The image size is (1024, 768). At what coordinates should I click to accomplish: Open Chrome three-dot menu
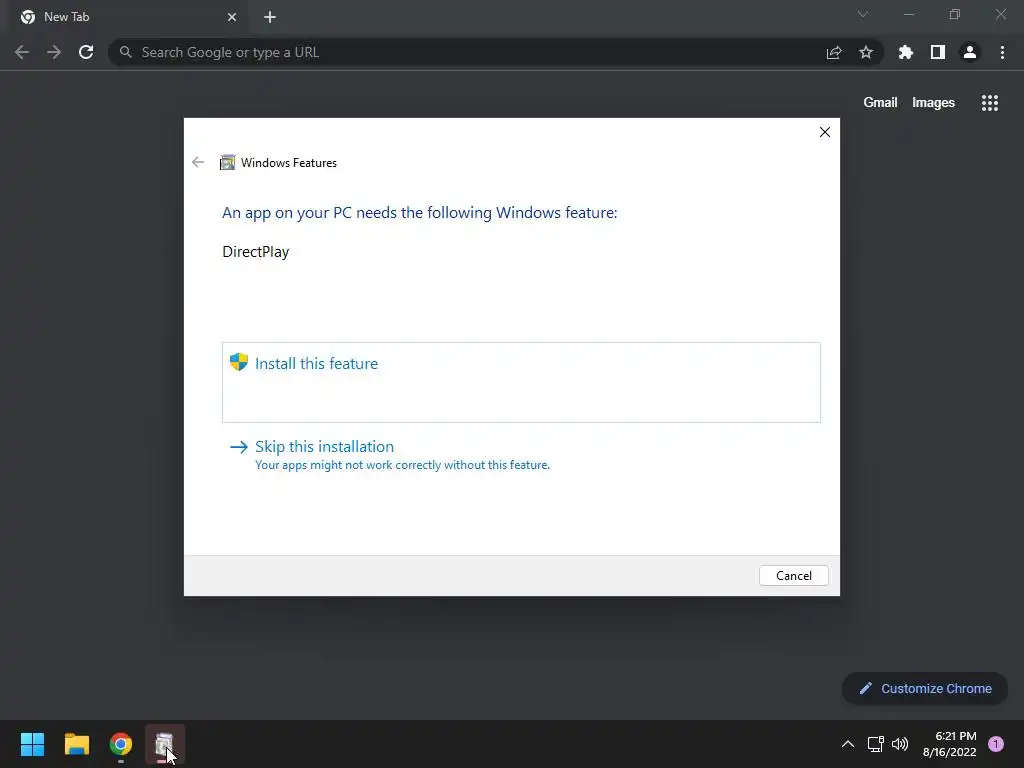[x=1002, y=52]
